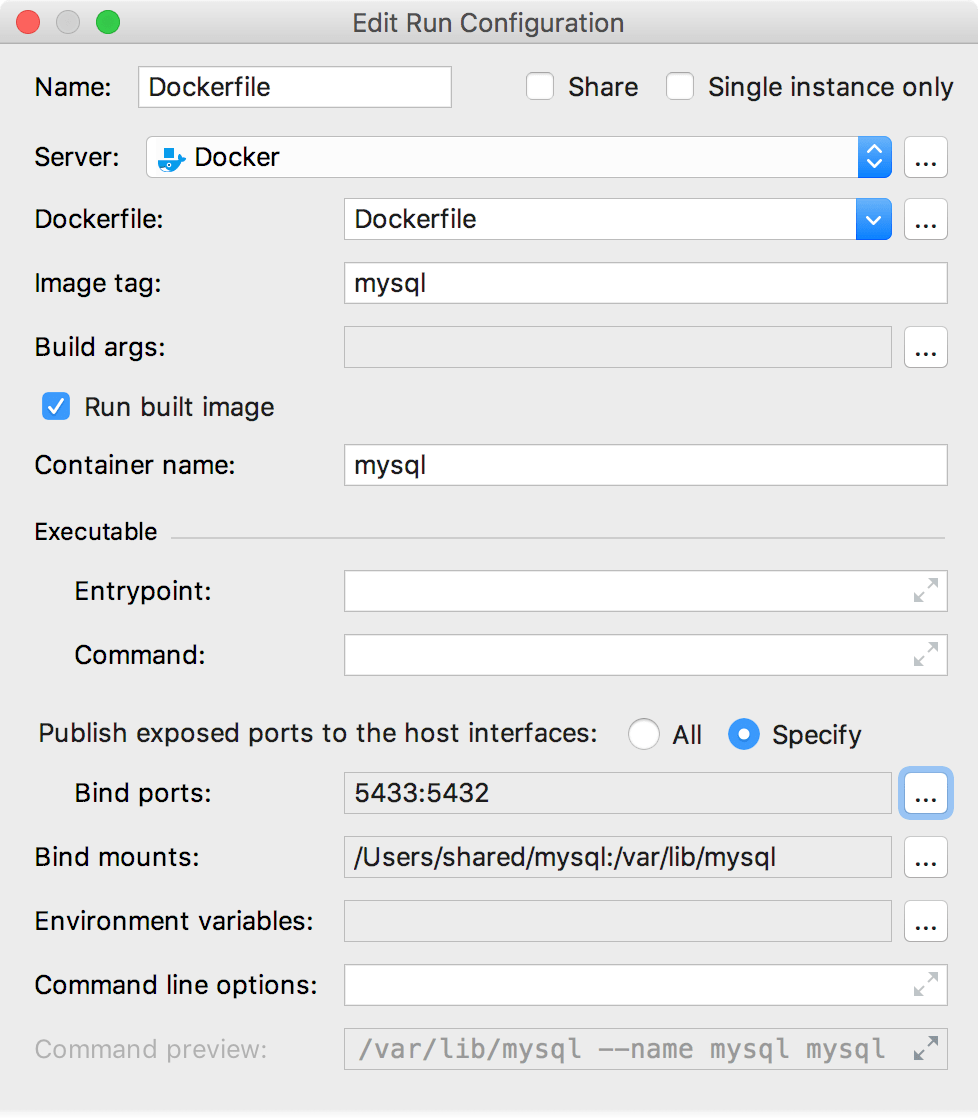
Task: Open the Server settings ellipsis button
Action: 926,157
